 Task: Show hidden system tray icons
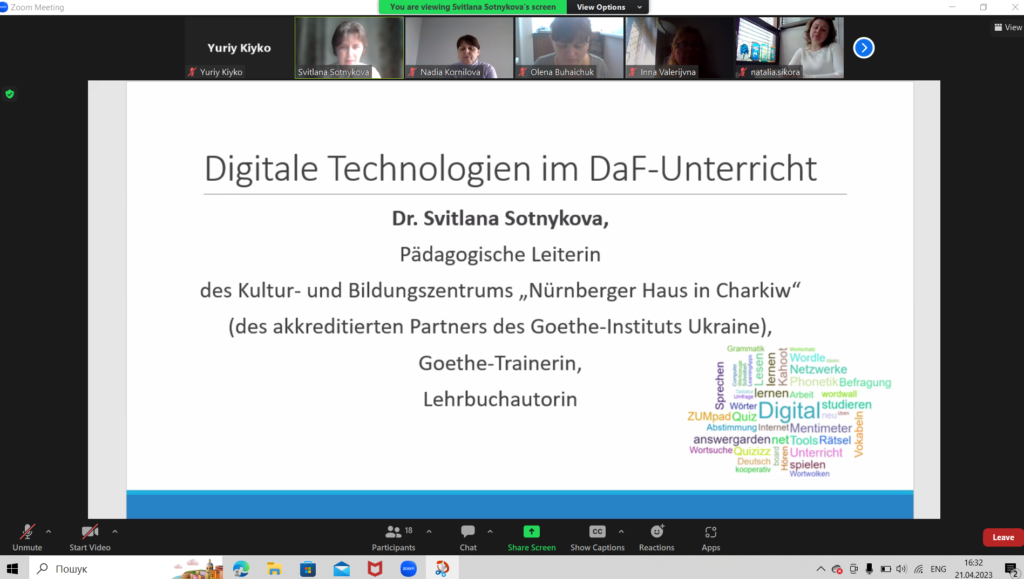click(821, 569)
